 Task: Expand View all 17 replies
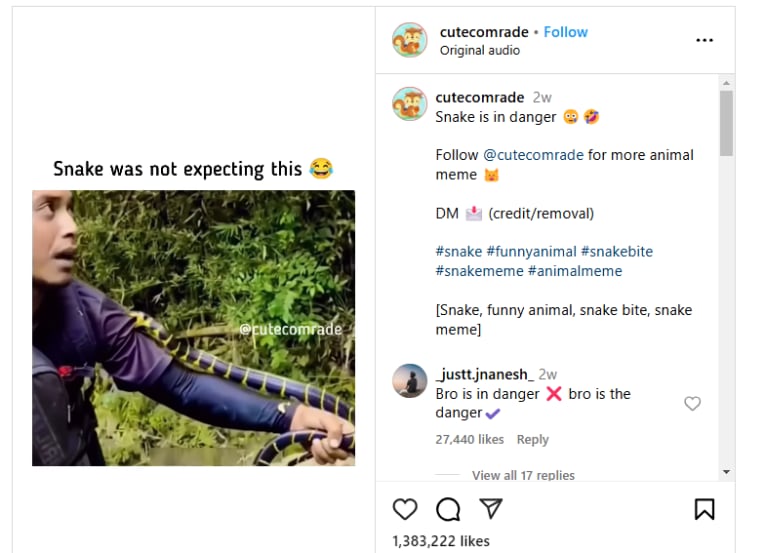click(x=523, y=475)
